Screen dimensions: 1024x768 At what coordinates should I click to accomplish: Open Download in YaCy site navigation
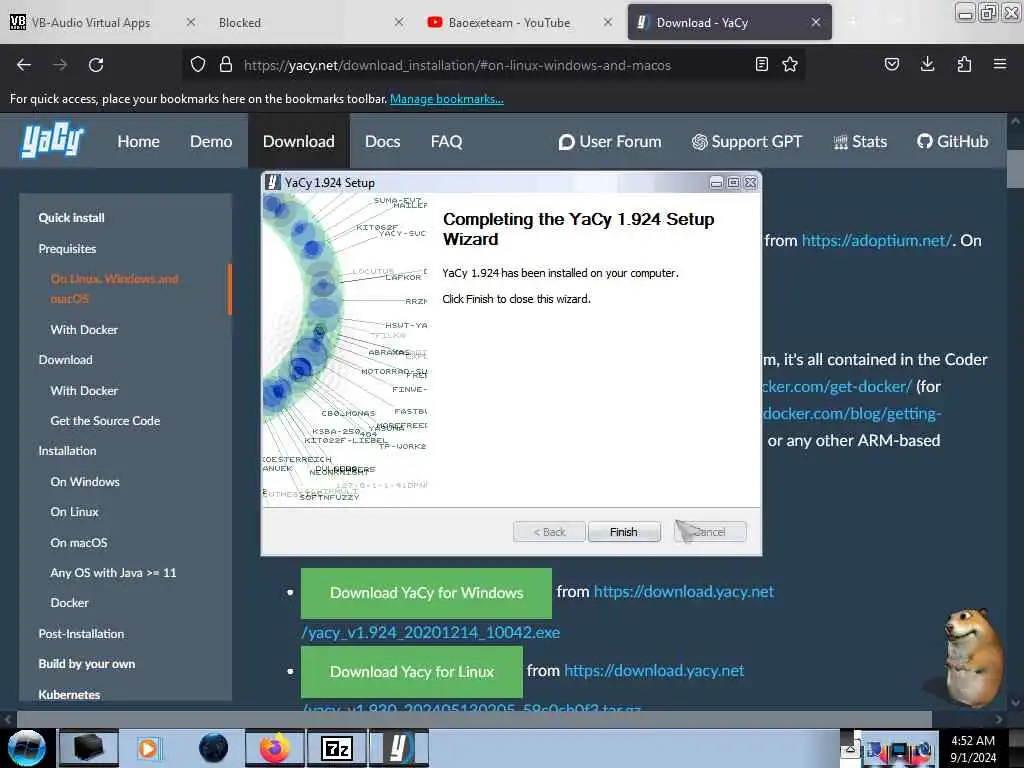(298, 142)
